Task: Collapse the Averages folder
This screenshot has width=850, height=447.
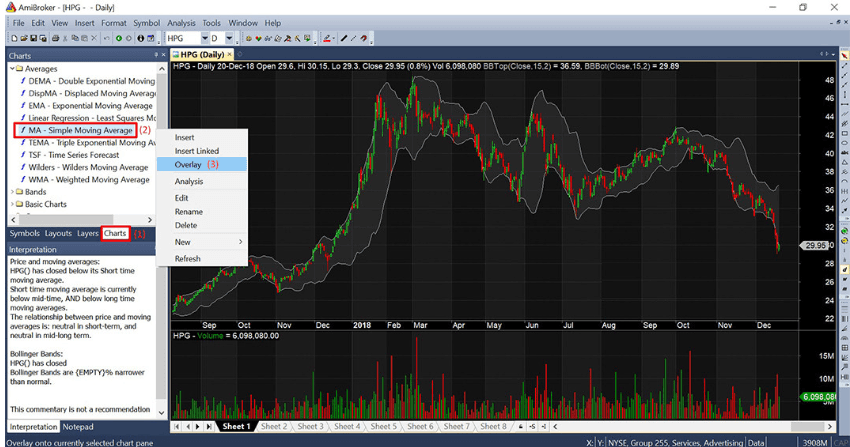Action: 12,69
